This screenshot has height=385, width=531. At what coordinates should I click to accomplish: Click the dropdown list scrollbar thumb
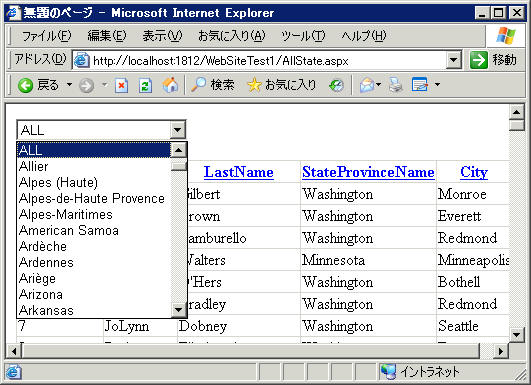click(x=178, y=167)
